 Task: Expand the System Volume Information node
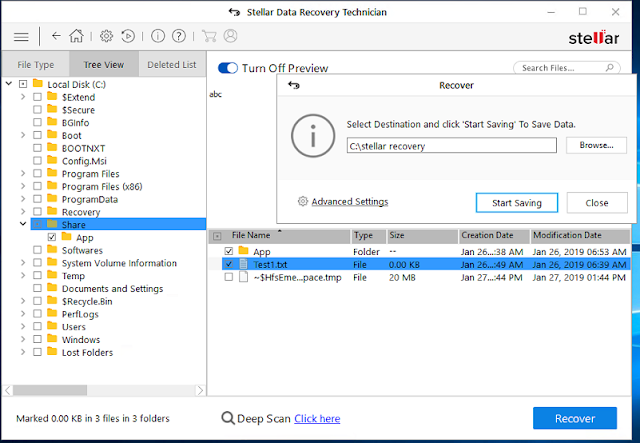pyautogui.click(x=23, y=263)
